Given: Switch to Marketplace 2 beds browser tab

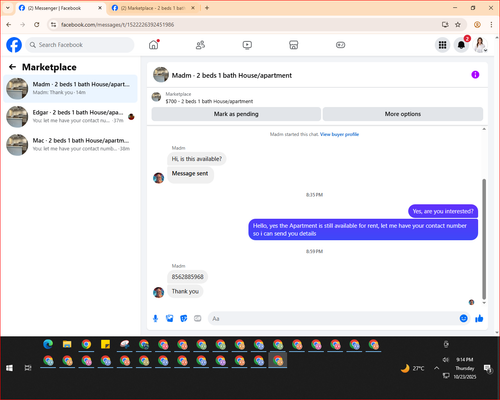Looking at the screenshot, I should click(153, 8).
